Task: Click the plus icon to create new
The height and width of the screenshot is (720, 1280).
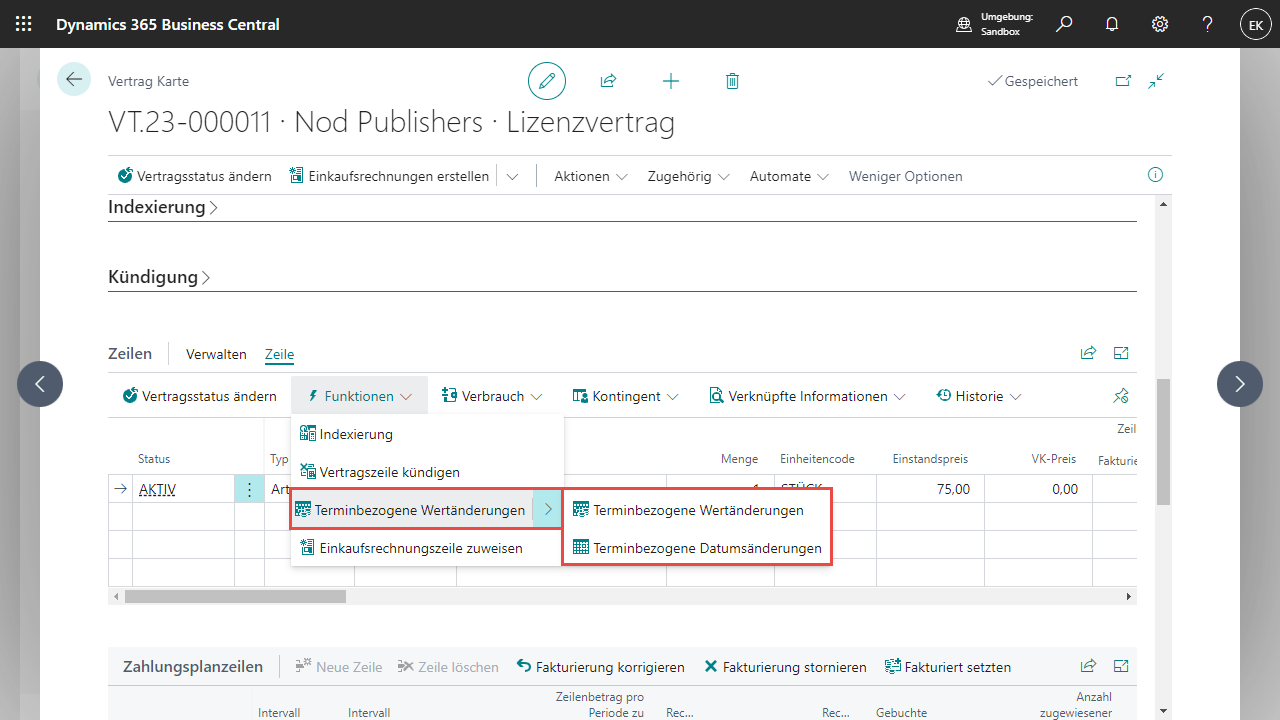Action: click(x=671, y=81)
